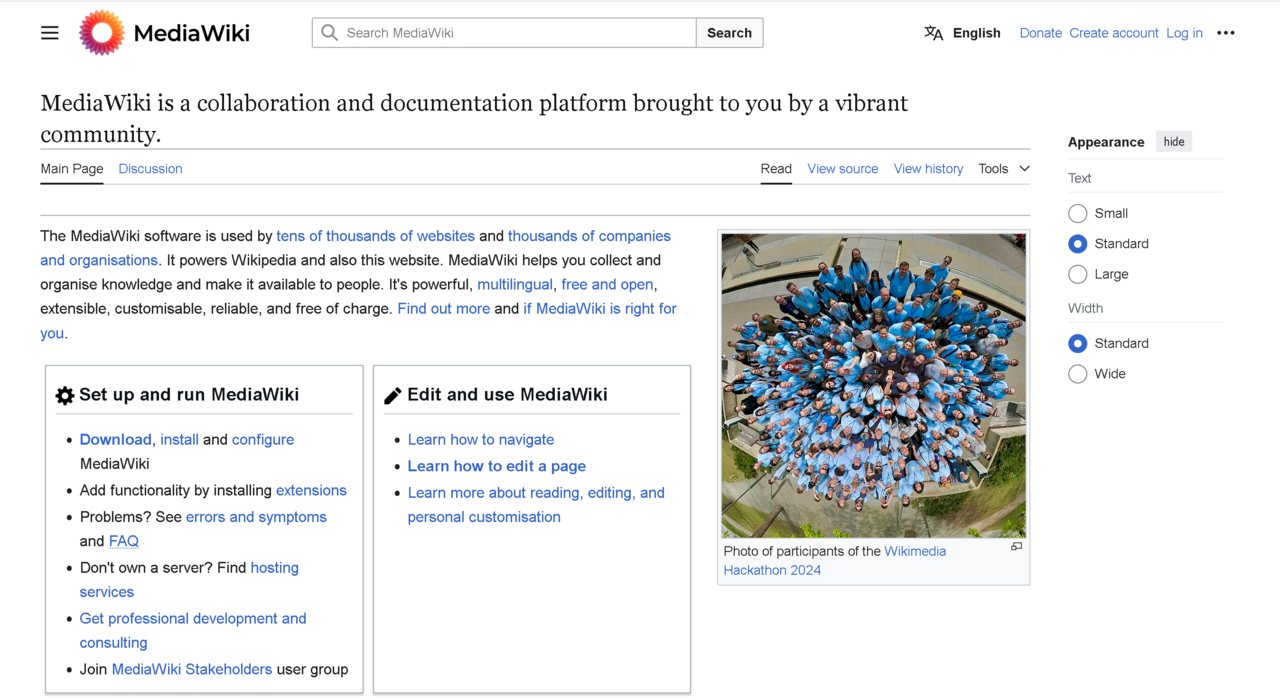The height and width of the screenshot is (700, 1280).
Task: Switch to the Main Page tab
Action: coord(72,169)
